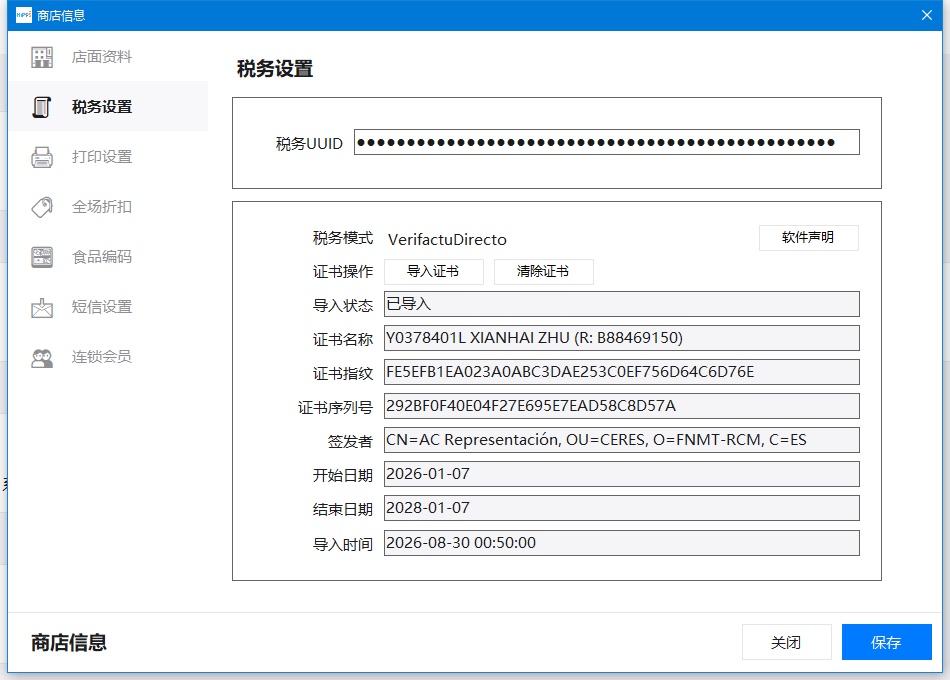The height and width of the screenshot is (680, 950).
Task: Click the 税务模式 label
Action: (343, 238)
